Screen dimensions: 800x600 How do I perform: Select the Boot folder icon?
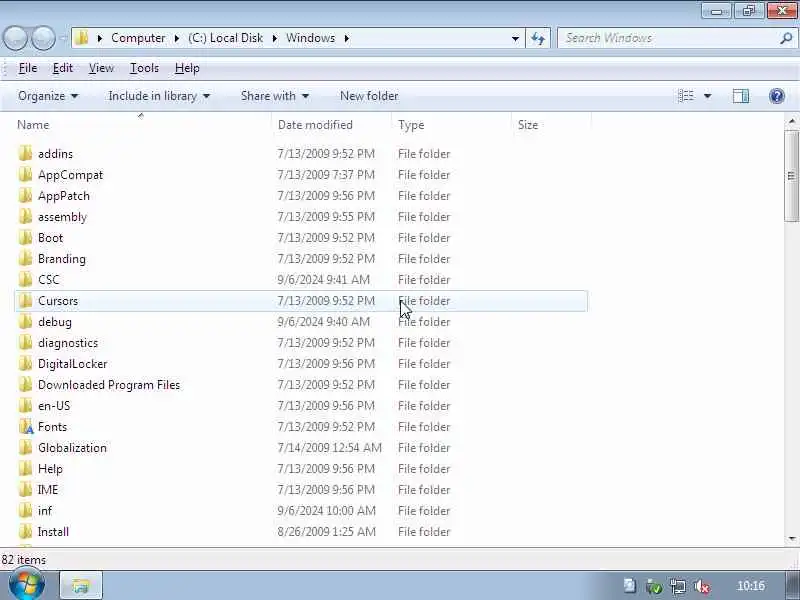25,237
